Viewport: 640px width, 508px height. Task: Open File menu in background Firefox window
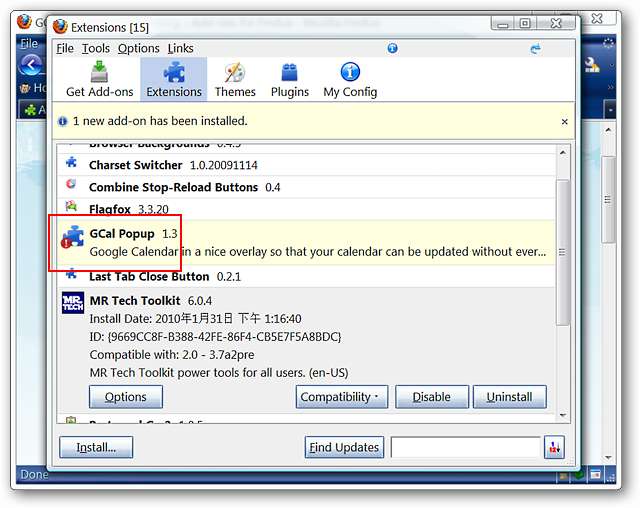(29, 43)
